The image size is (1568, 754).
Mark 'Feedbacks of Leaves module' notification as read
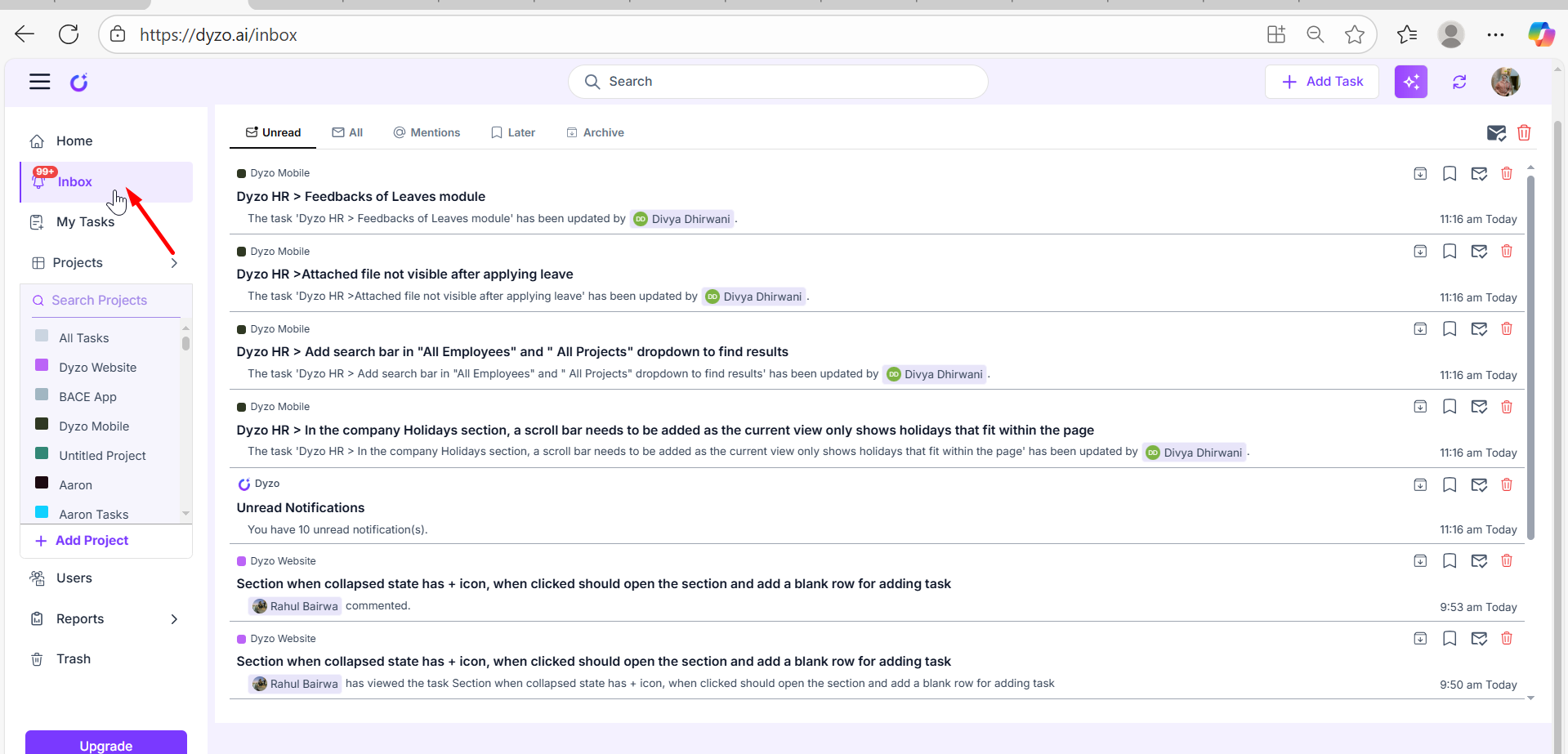(1479, 173)
